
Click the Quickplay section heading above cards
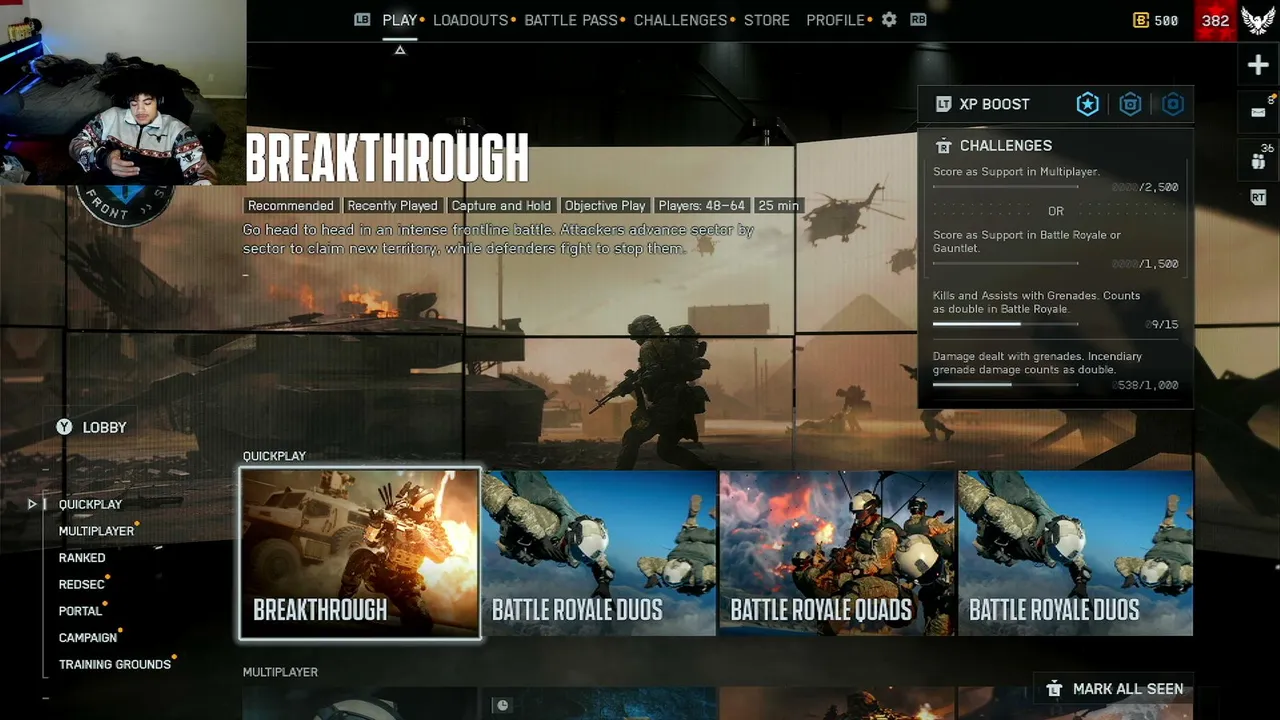[x=274, y=456]
